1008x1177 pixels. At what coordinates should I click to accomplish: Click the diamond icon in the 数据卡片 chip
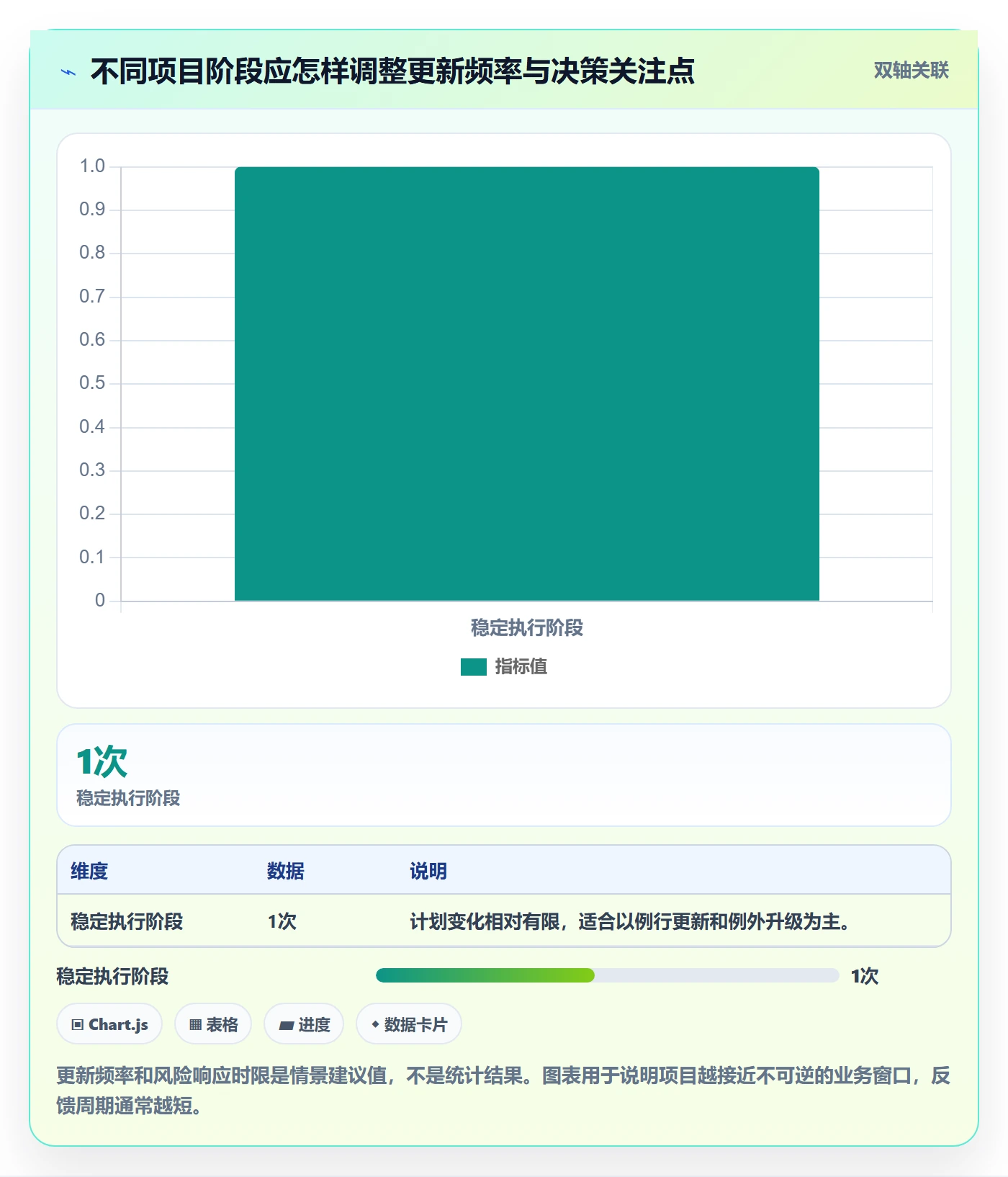coord(375,1024)
